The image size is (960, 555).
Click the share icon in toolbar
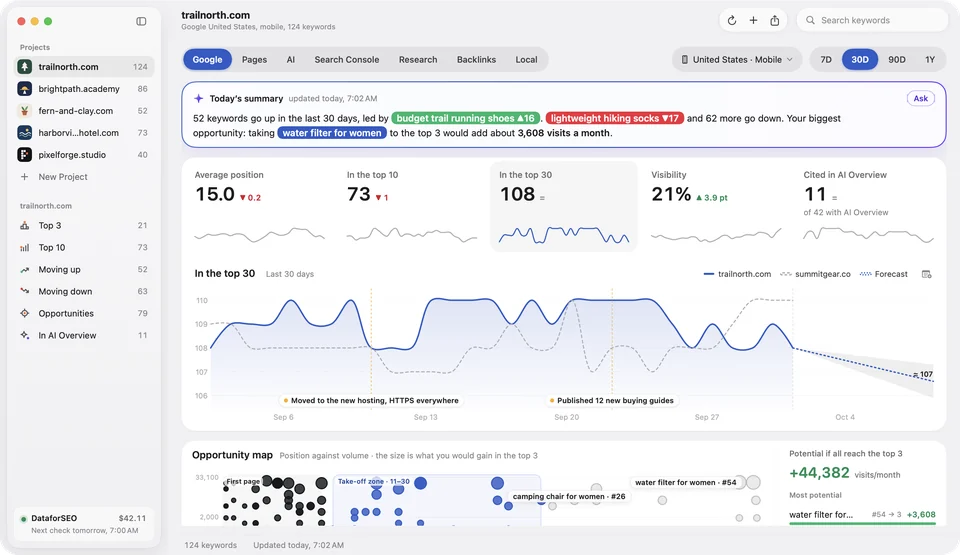tap(774, 20)
